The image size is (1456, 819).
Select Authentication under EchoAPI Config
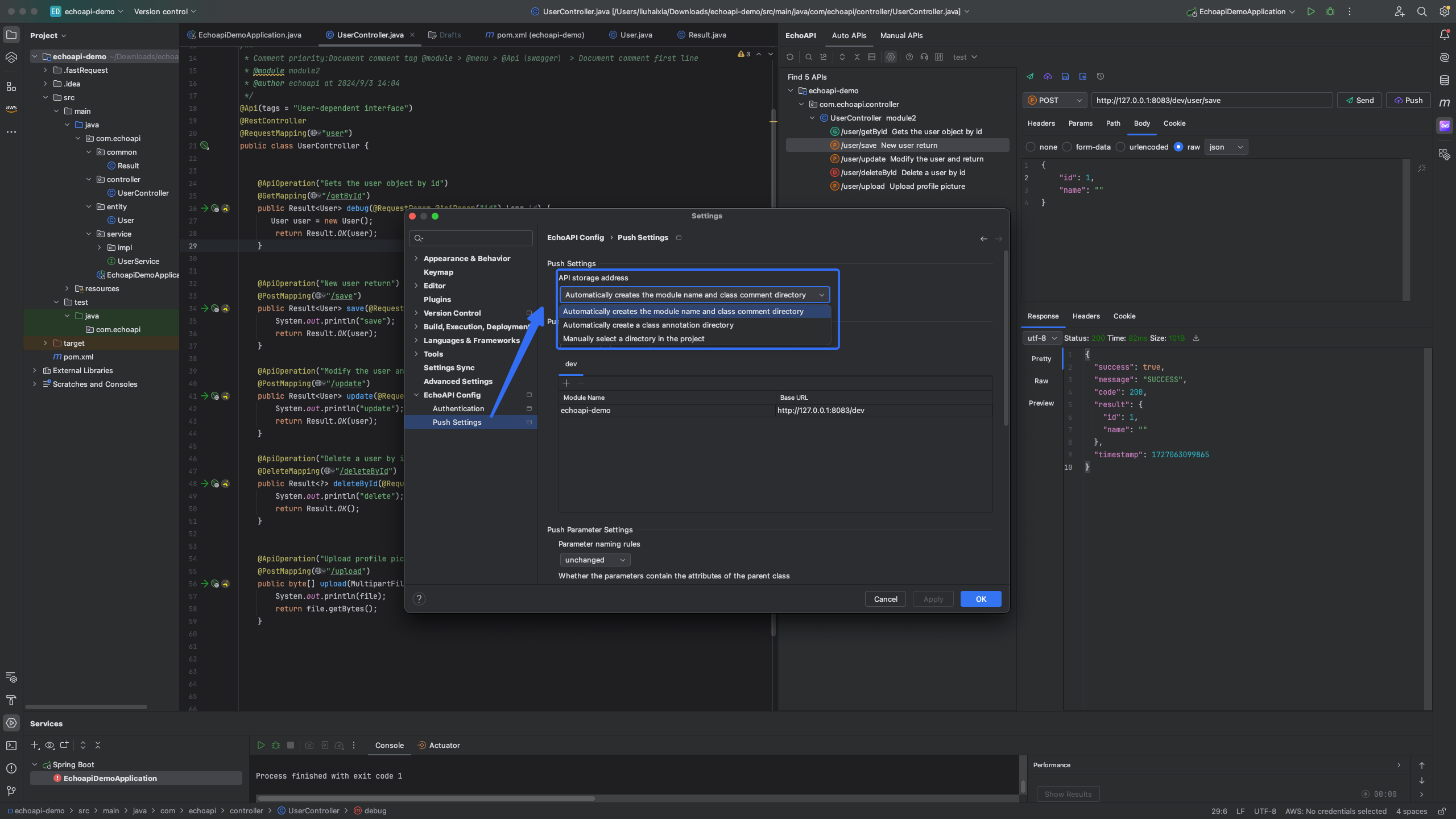coord(458,408)
